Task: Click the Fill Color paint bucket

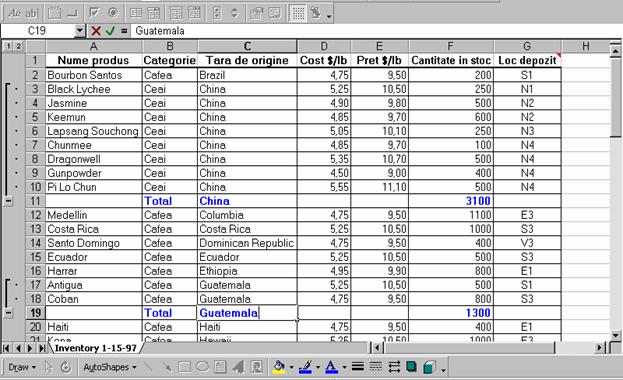Action: point(279,367)
